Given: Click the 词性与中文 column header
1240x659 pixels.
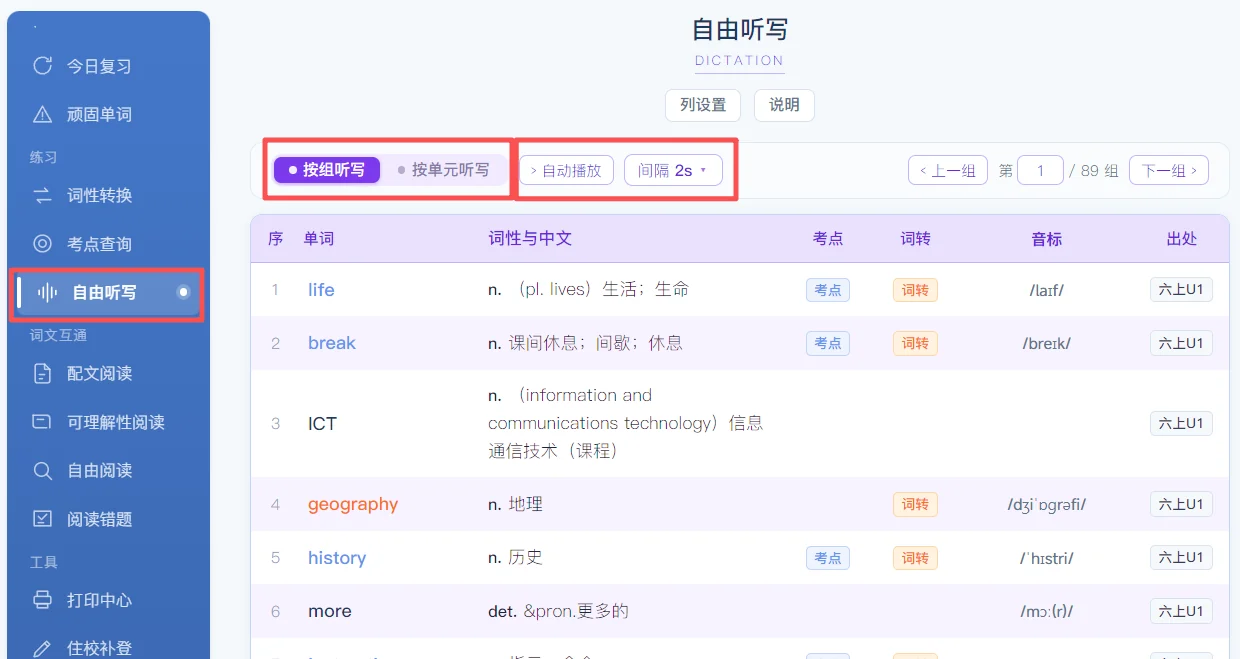Looking at the screenshot, I should [530, 239].
